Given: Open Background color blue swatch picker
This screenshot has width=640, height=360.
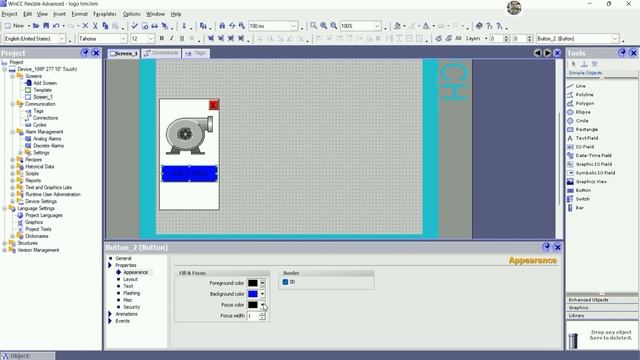Looking at the screenshot, I should coord(253,294).
